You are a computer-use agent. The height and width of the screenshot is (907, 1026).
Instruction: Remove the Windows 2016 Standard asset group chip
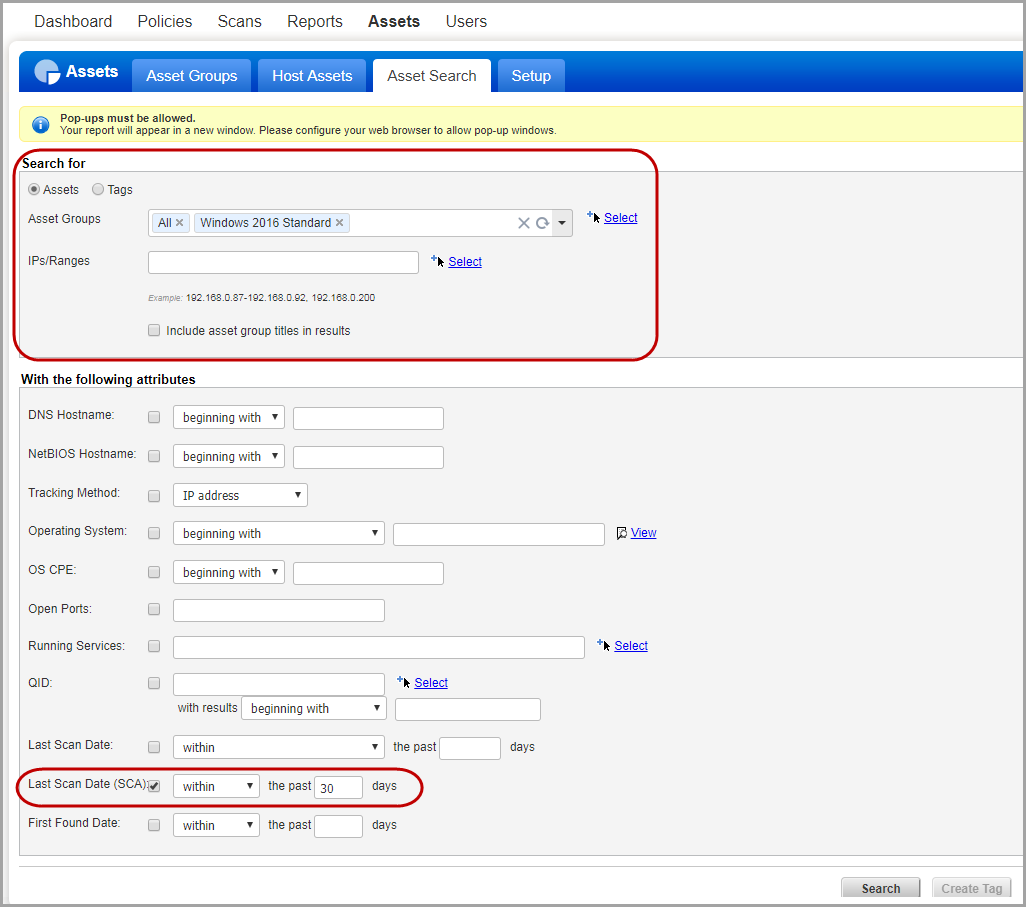click(x=337, y=222)
